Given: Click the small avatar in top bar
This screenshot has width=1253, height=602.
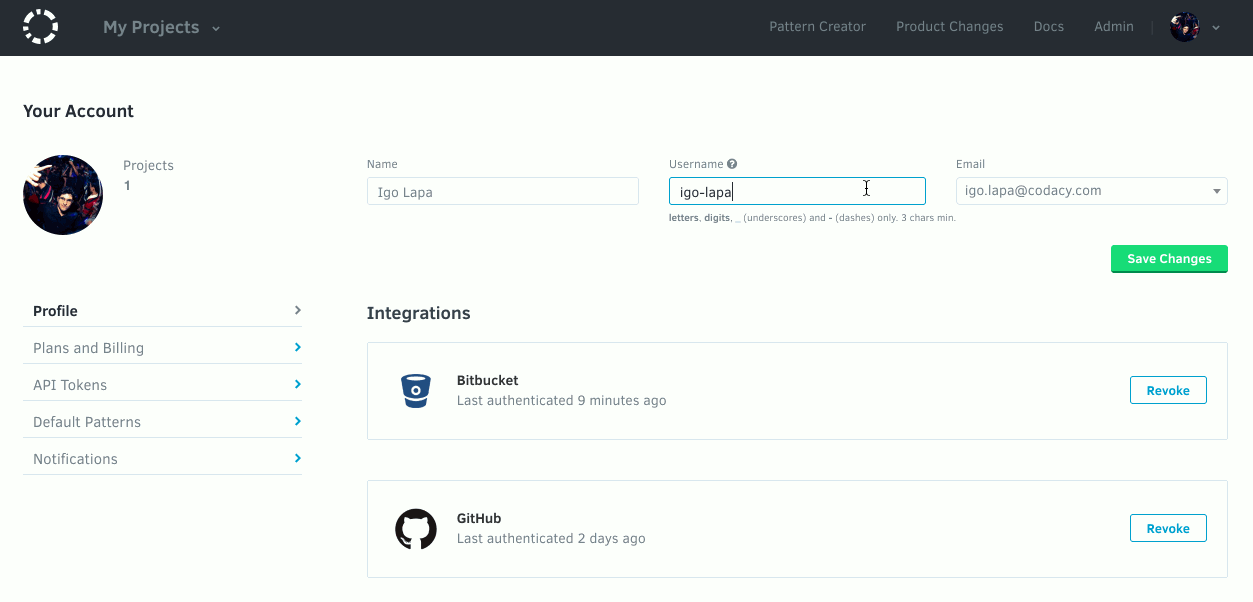Looking at the screenshot, I should 1184,27.
